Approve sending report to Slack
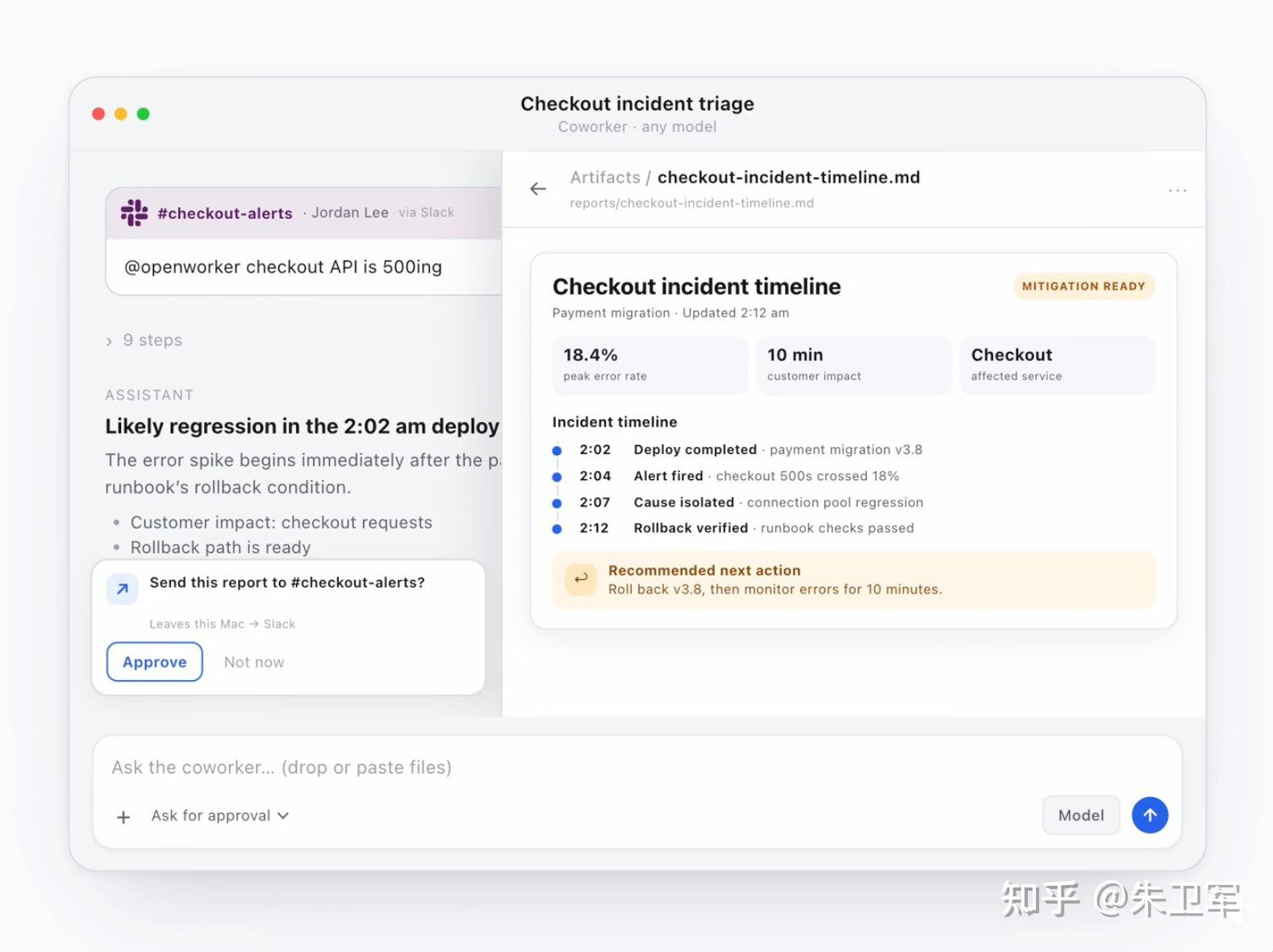The width and height of the screenshot is (1273, 952). pyautogui.click(x=155, y=662)
